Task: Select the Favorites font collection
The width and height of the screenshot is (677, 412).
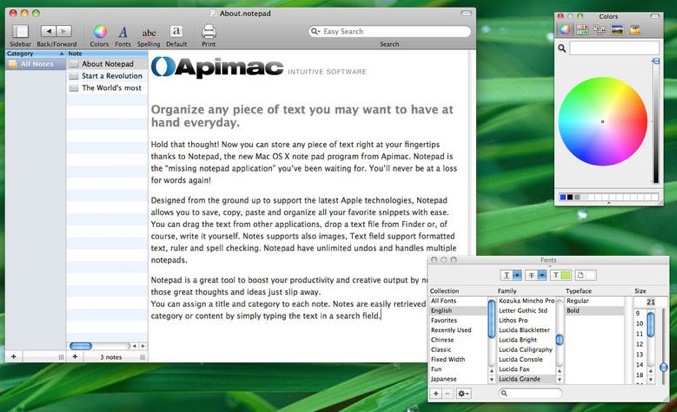Action: tap(458, 321)
